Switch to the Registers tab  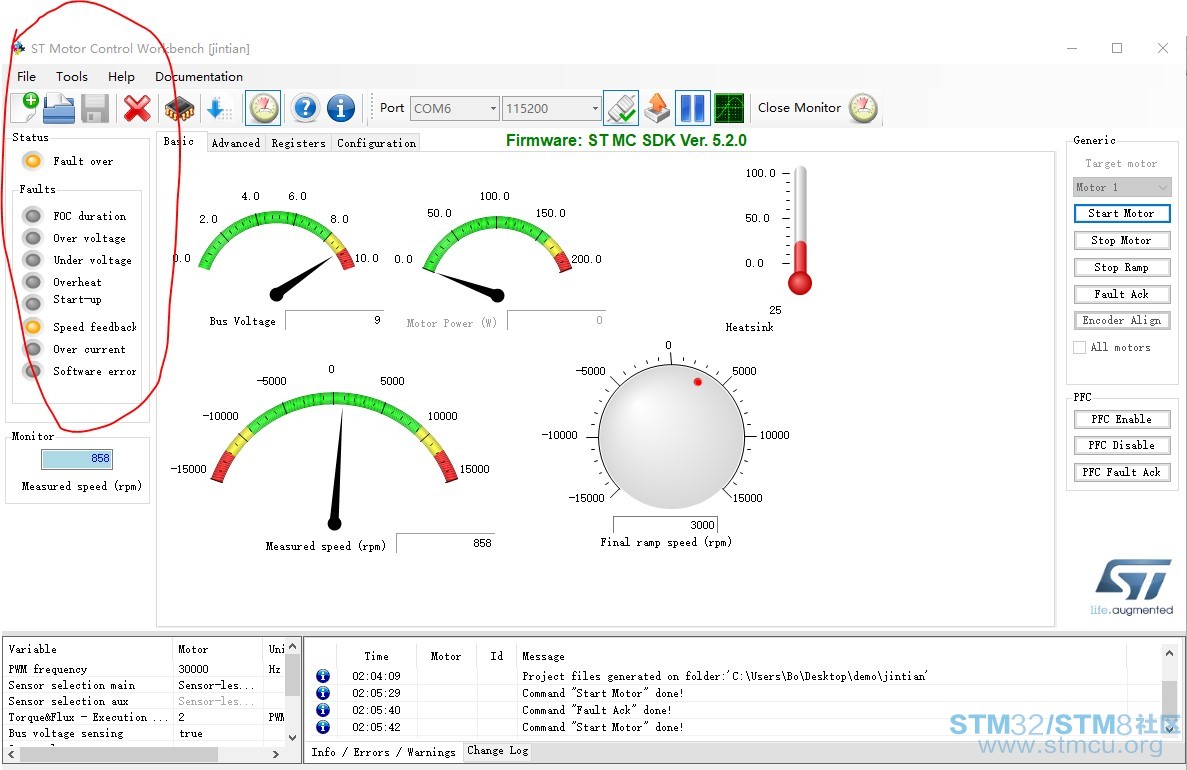[x=298, y=143]
